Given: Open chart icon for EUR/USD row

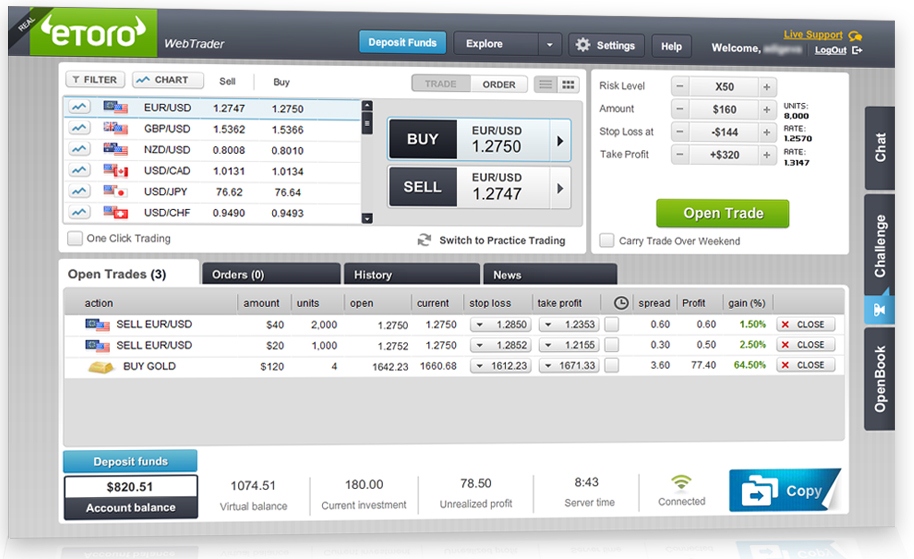Looking at the screenshot, I should 79,107.
